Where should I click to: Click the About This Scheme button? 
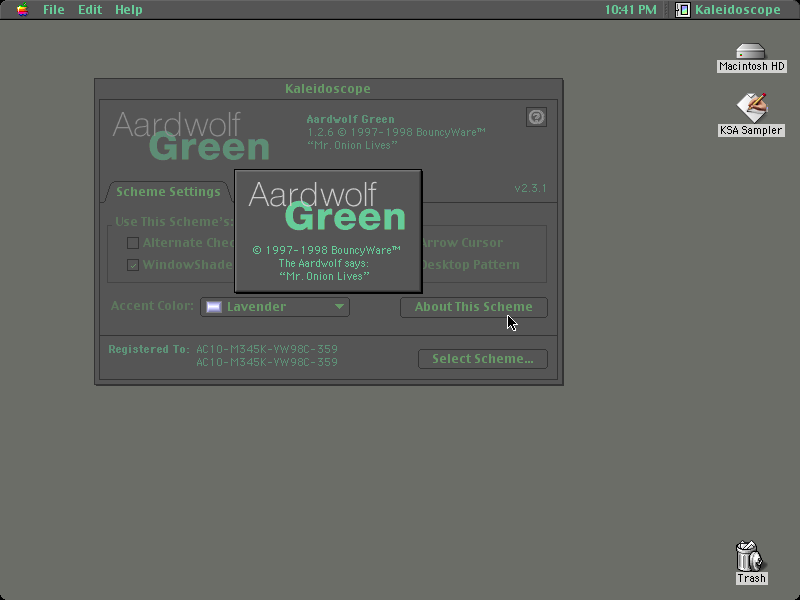tap(473, 307)
